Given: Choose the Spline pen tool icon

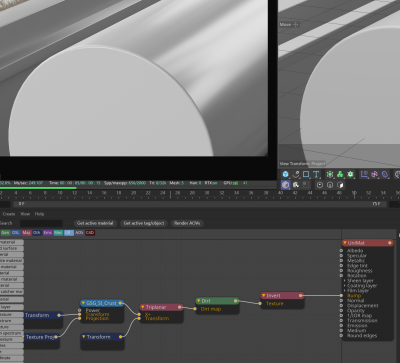Looking at the screenshot, I should (296, 174).
